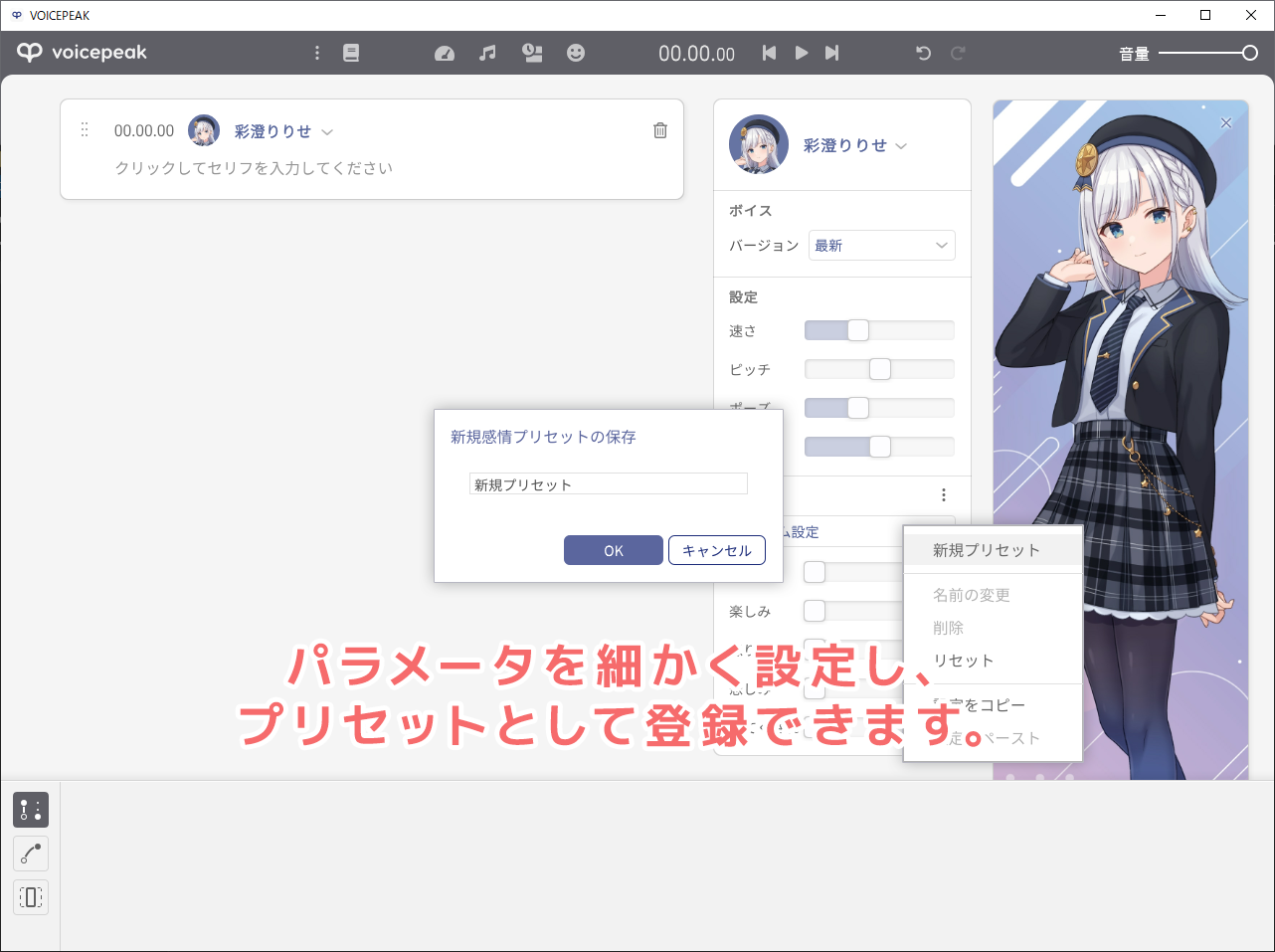1275x952 pixels.
Task: Click the 速さ speed slider handle
Action: 857,330
